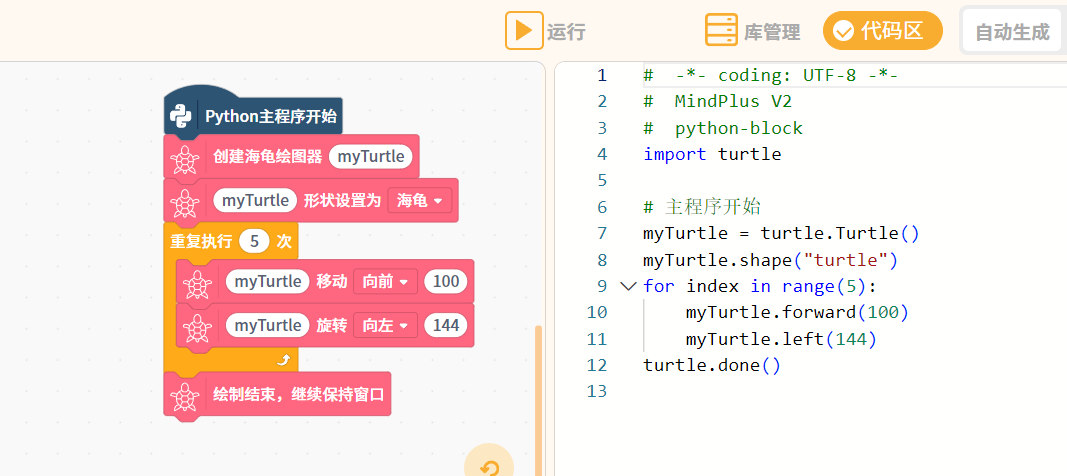The image size is (1067, 476).
Task: Click the Python logo on the start block
Action: pyautogui.click(x=181, y=116)
